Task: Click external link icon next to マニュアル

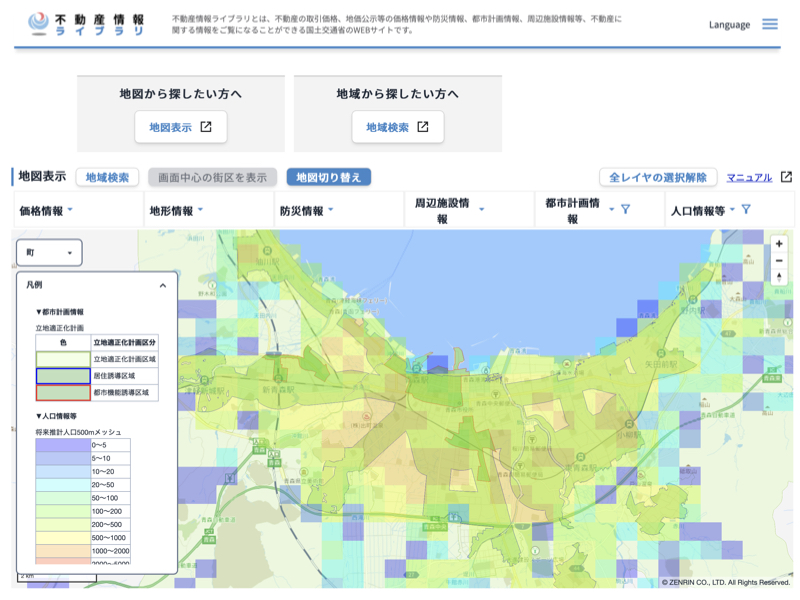Action: click(x=787, y=177)
